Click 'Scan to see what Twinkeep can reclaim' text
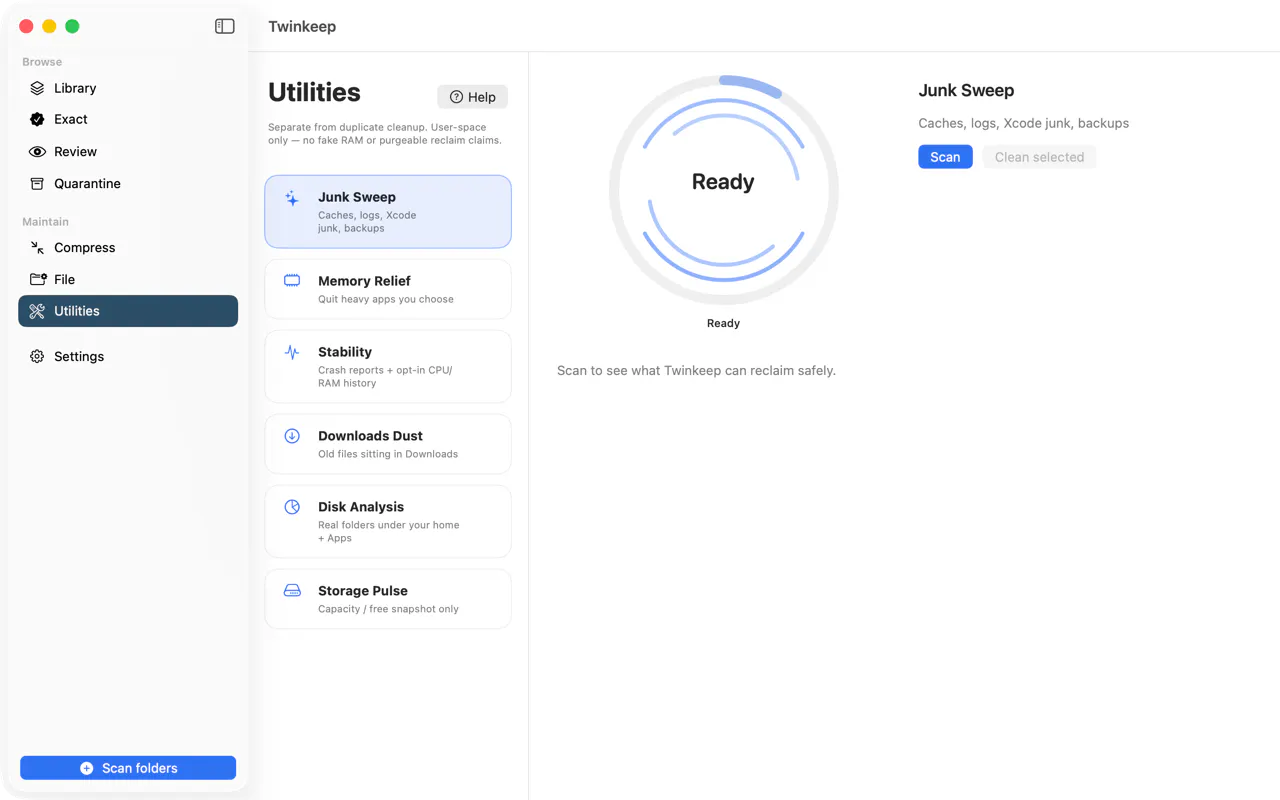Screen dimensions: 1280x800 point(696,370)
